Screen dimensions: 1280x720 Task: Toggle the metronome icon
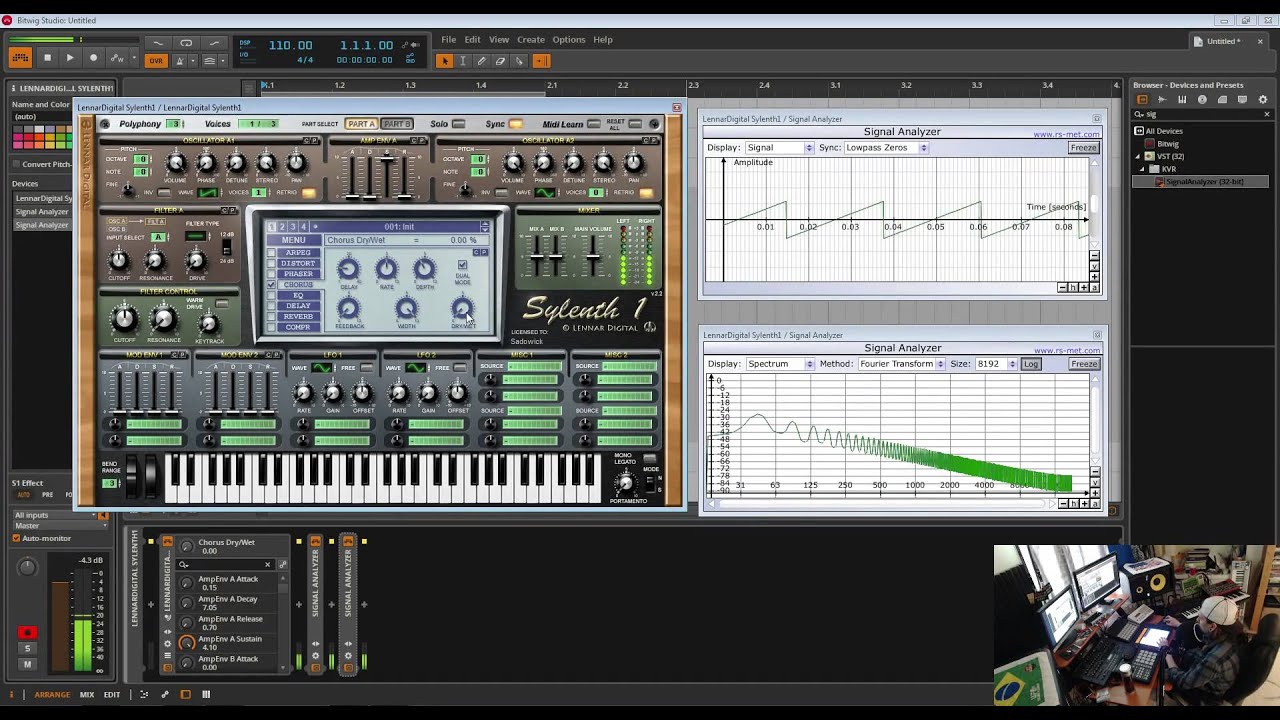[x=181, y=60]
